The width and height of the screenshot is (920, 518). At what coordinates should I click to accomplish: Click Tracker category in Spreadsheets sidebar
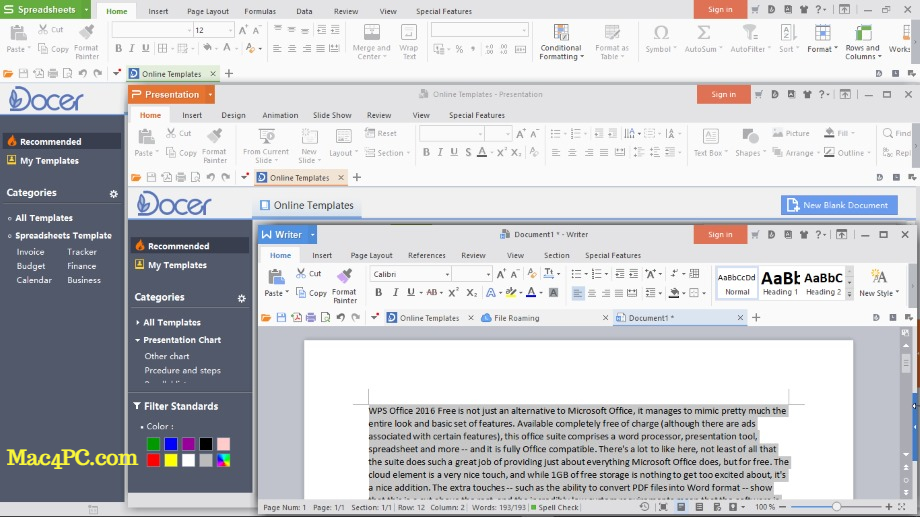(82, 252)
